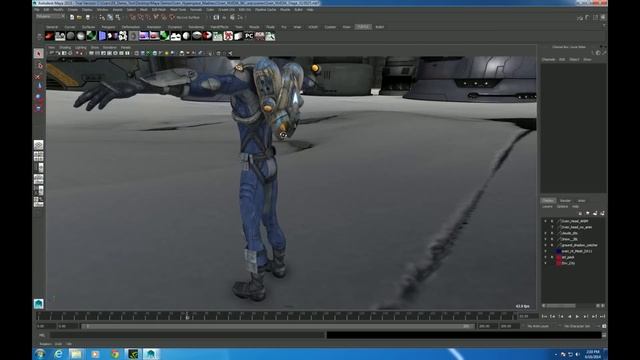Click the Windows Start button
The height and width of the screenshot is (360, 640).
pyautogui.click(x=40, y=354)
